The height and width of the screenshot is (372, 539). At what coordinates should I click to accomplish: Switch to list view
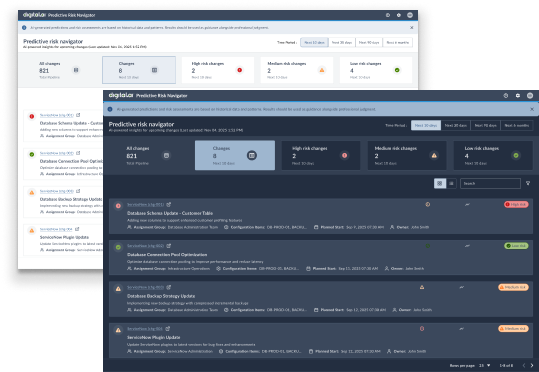451,184
